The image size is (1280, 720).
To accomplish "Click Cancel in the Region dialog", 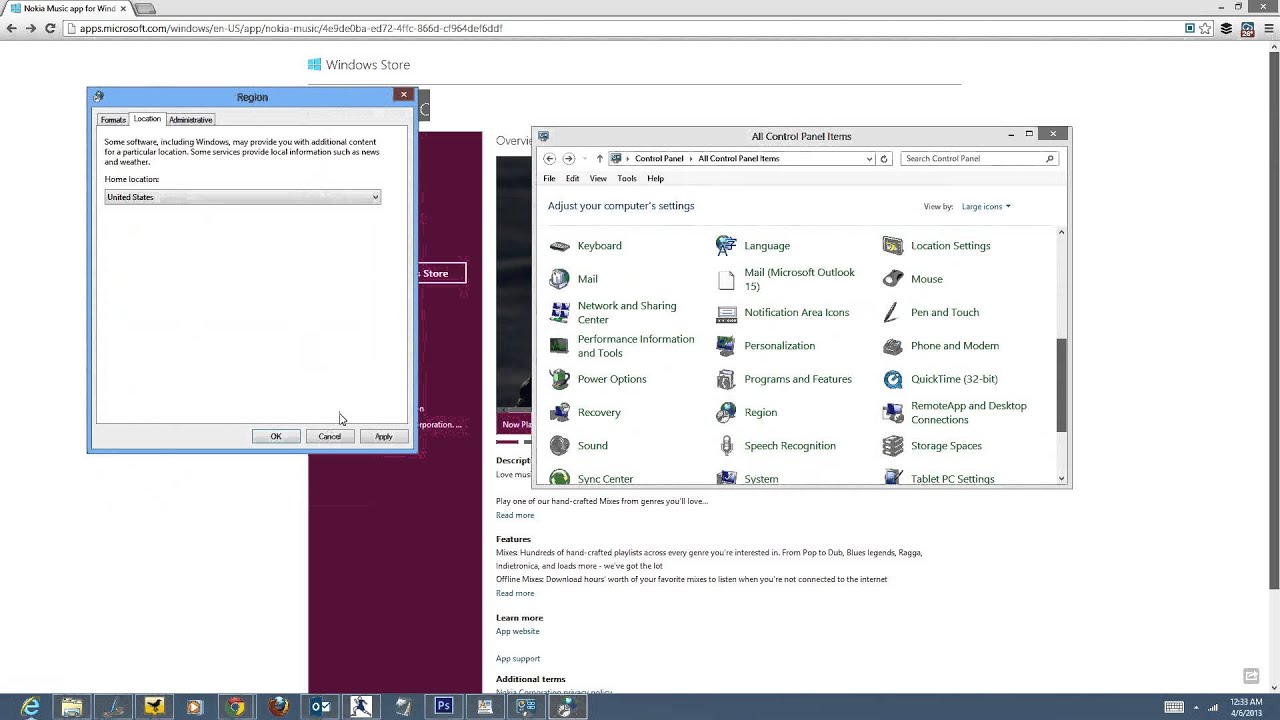I will click(x=330, y=437).
